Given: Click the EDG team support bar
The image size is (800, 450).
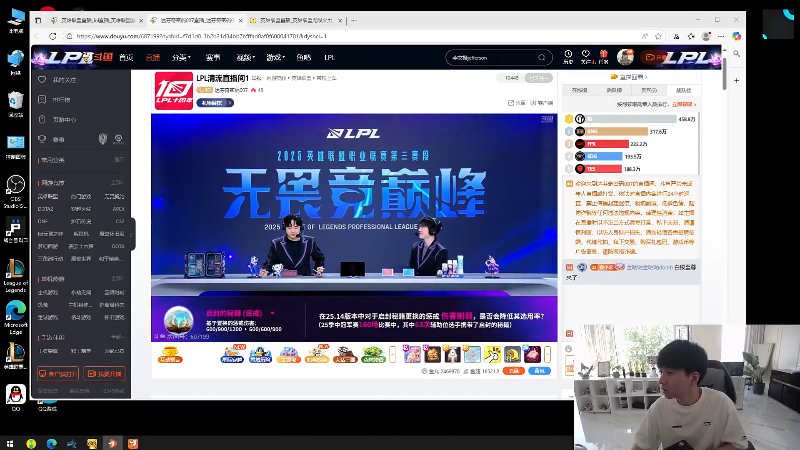Looking at the screenshot, I should pyautogui.click(x=604, y=156).
